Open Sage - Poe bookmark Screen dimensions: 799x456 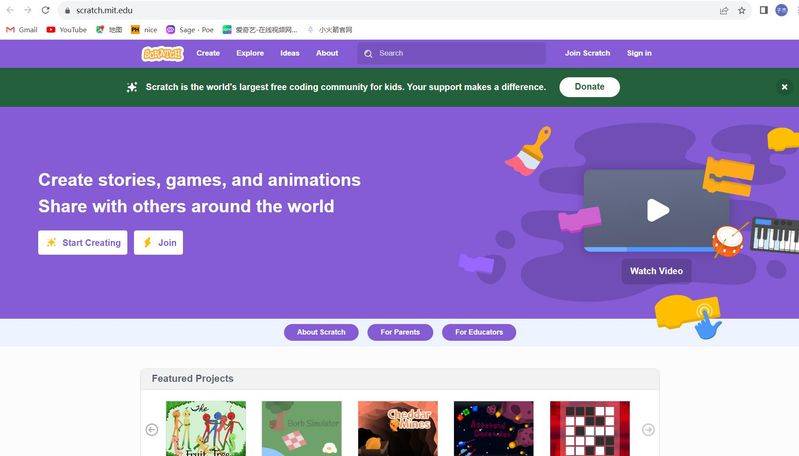190,30
